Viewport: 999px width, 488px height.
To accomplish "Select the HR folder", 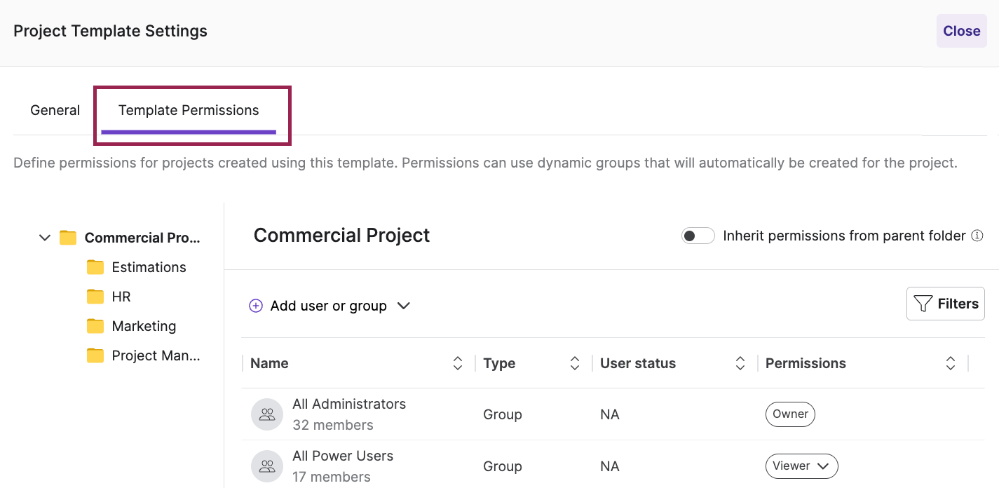I will coord(121,296).
